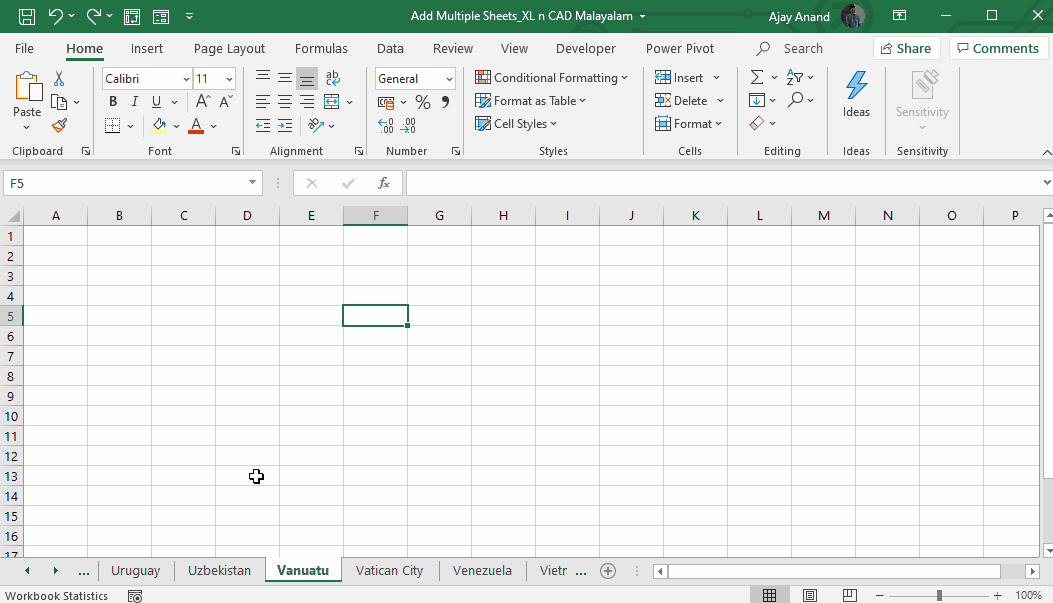
Task: Apply Percent Style number format
Action: 422,102
